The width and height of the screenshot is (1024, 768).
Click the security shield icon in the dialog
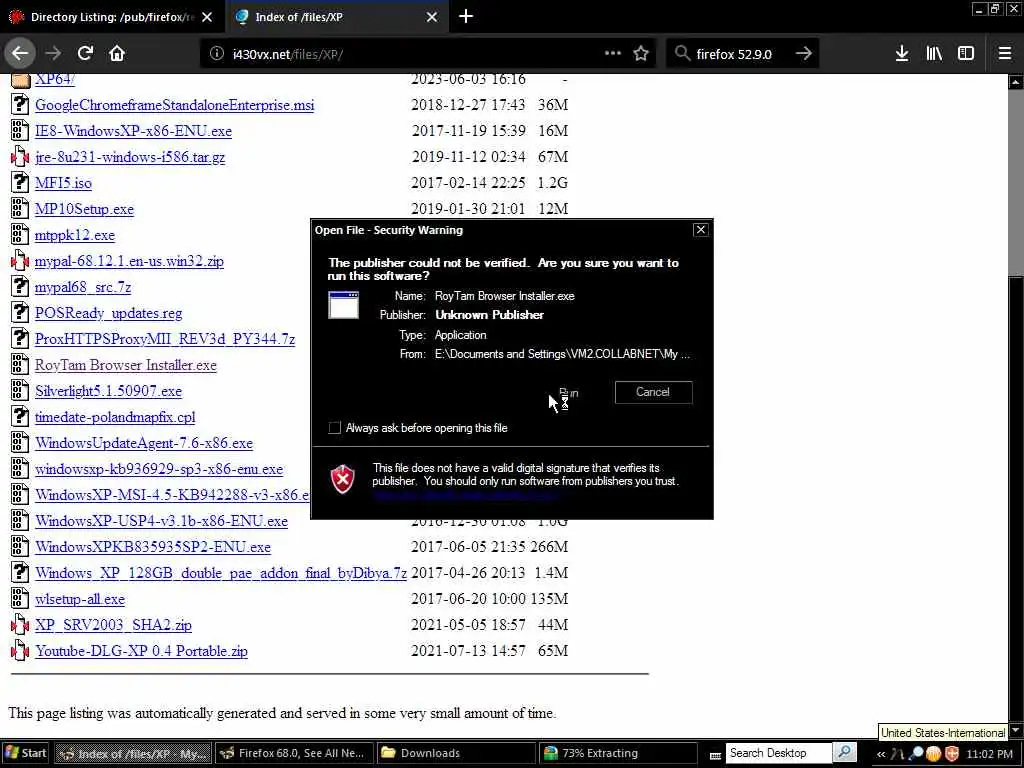coord(343,479)
